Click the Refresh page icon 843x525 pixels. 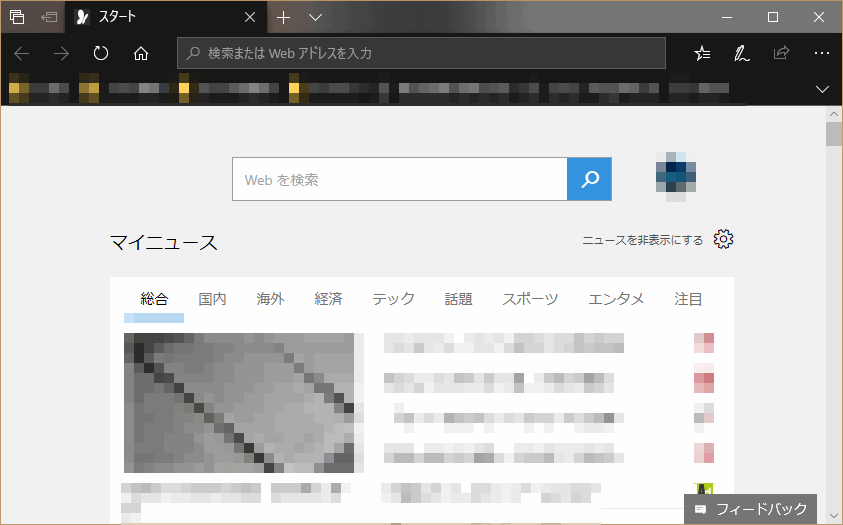tap(101, 53)
